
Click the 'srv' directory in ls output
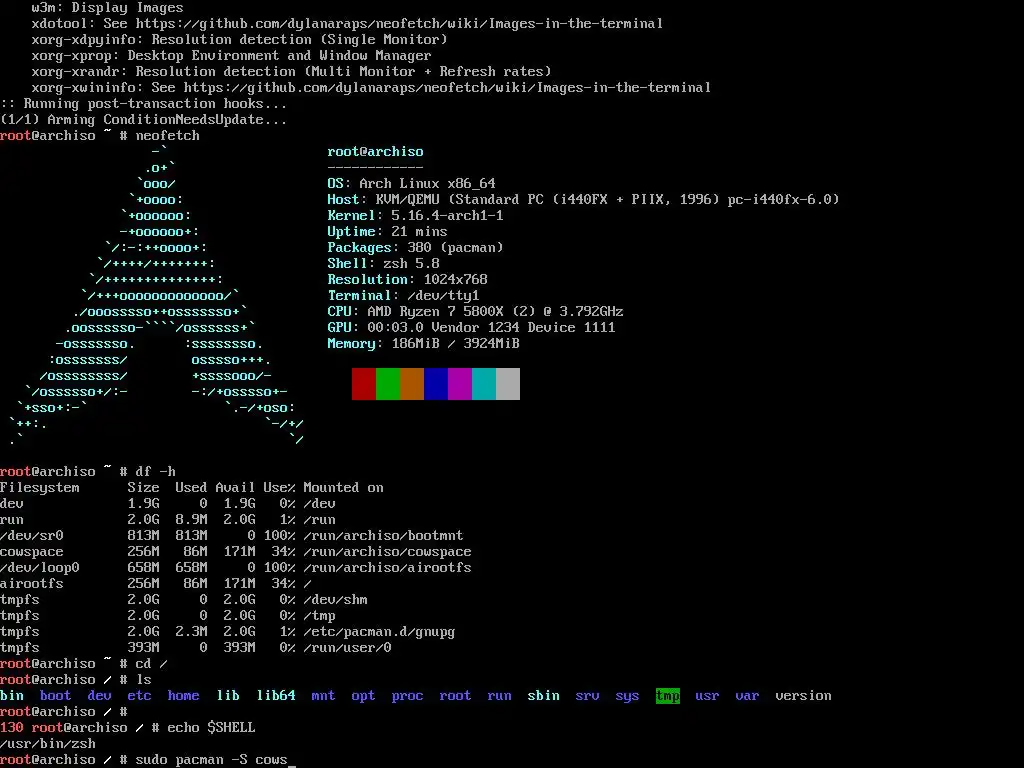(x=588, y=696)
